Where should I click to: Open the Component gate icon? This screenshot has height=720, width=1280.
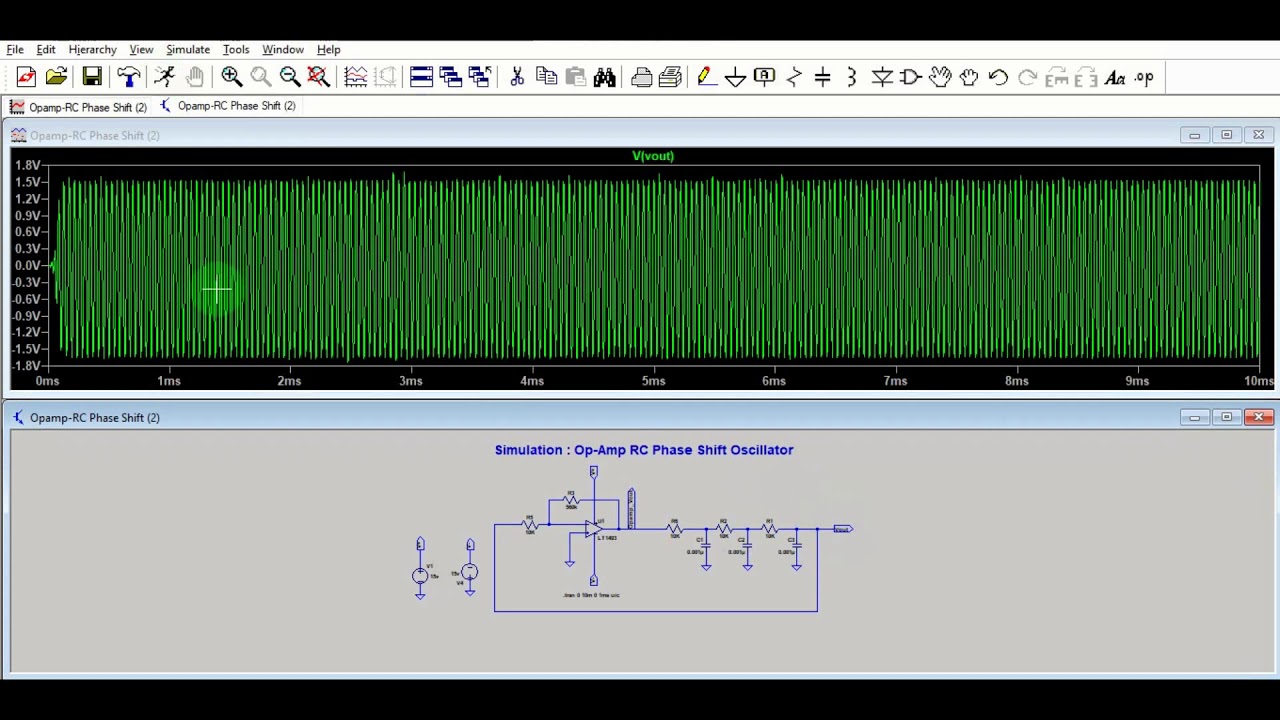coord(910,77)
